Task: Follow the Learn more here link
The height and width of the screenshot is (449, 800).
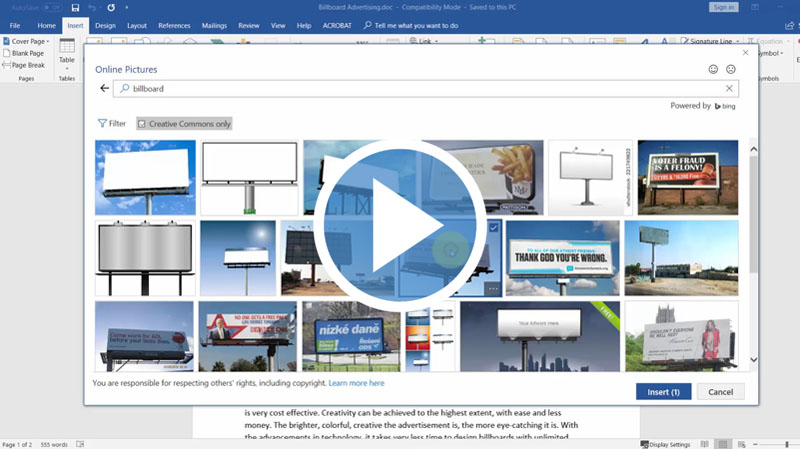Action: point(356,383)
